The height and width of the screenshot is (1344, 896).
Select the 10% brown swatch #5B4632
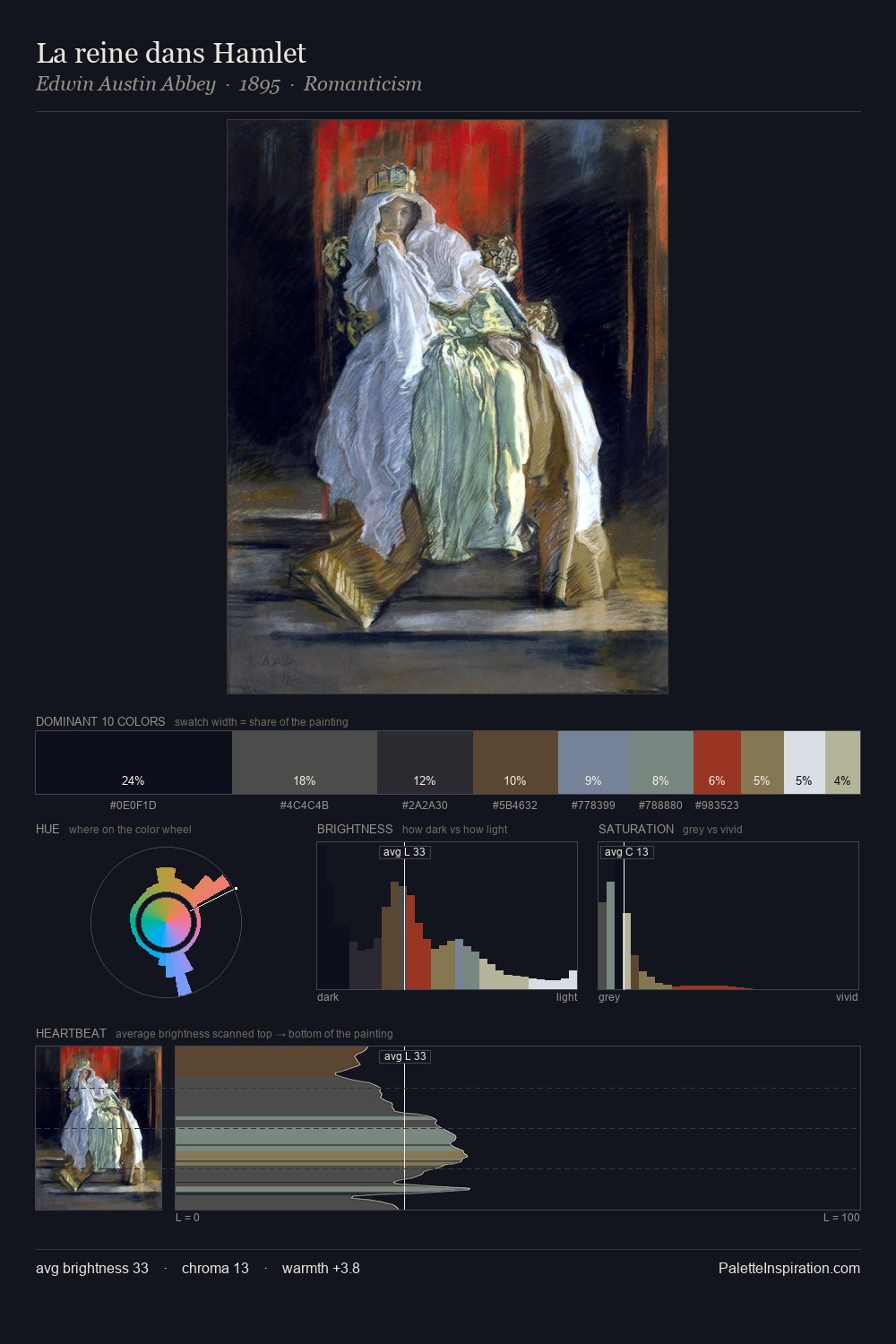point(515,762)
